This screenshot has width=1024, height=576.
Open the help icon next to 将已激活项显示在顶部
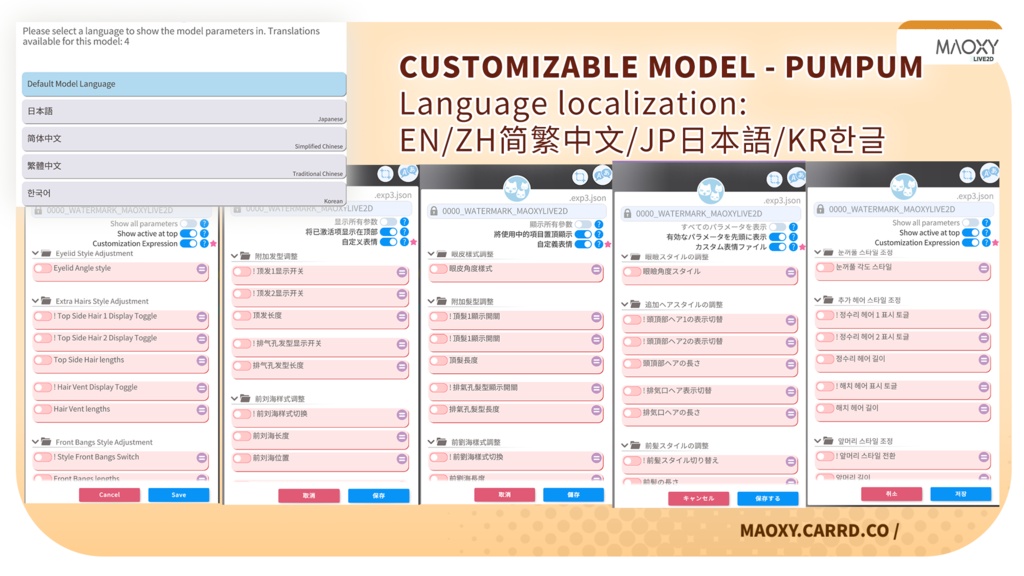(404, 232)
